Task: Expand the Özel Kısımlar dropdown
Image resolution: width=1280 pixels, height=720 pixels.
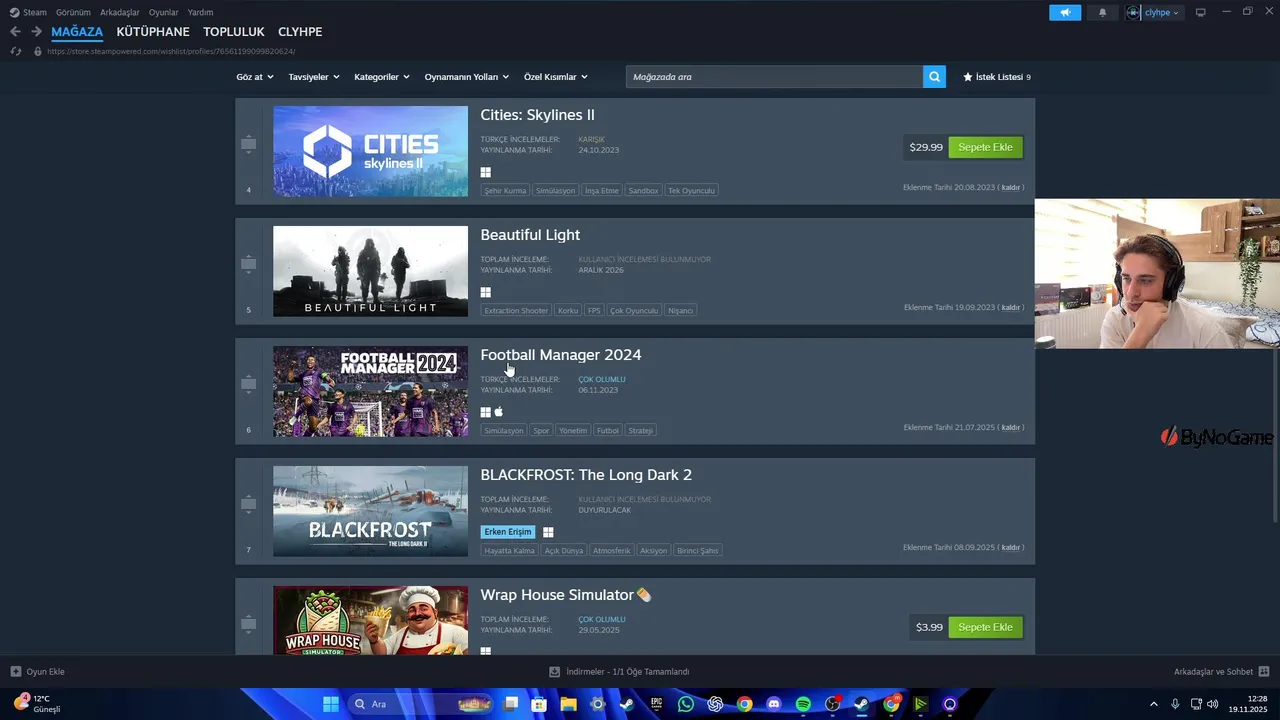Action: click(556, 77)
